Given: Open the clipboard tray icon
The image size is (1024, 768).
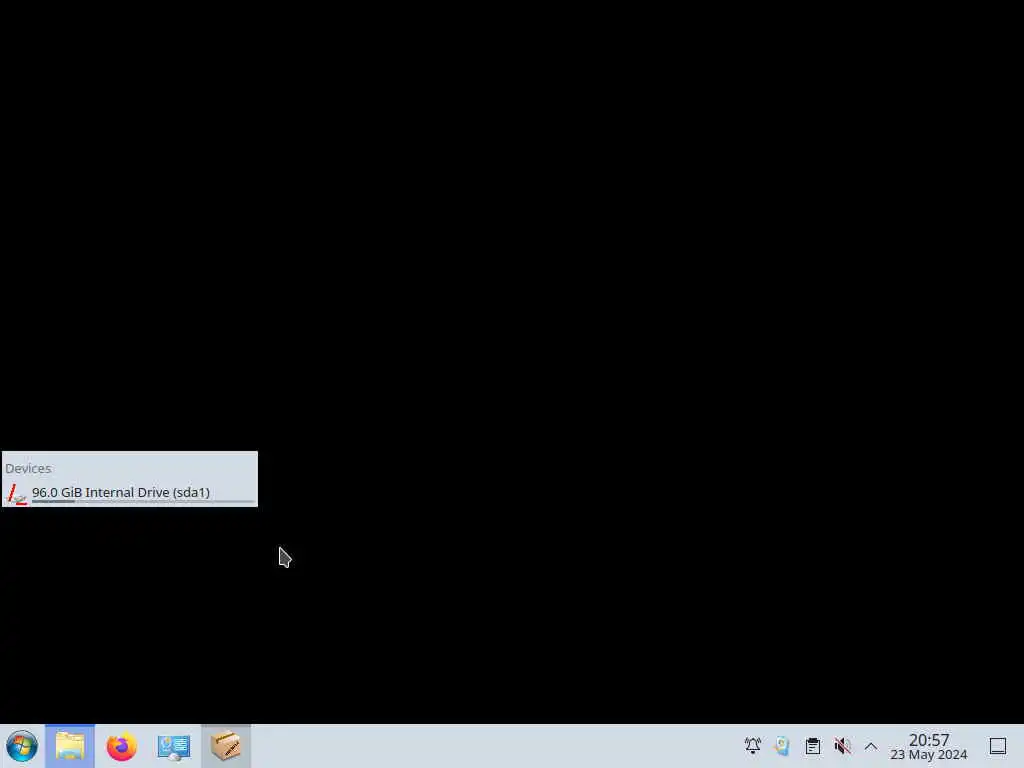Looking at the screenshot, I should (812, 746).
